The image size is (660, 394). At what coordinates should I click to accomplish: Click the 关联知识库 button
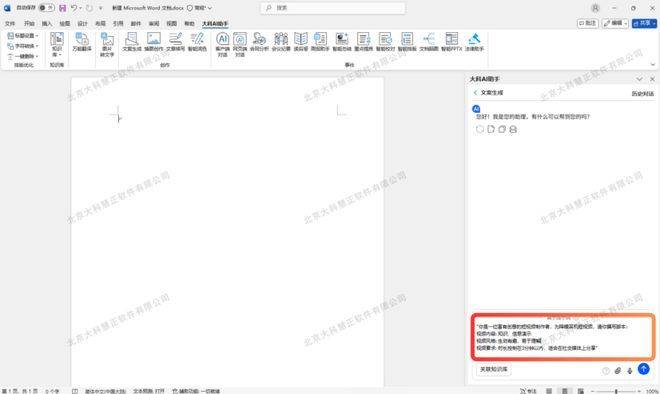[x=494, y=370]
